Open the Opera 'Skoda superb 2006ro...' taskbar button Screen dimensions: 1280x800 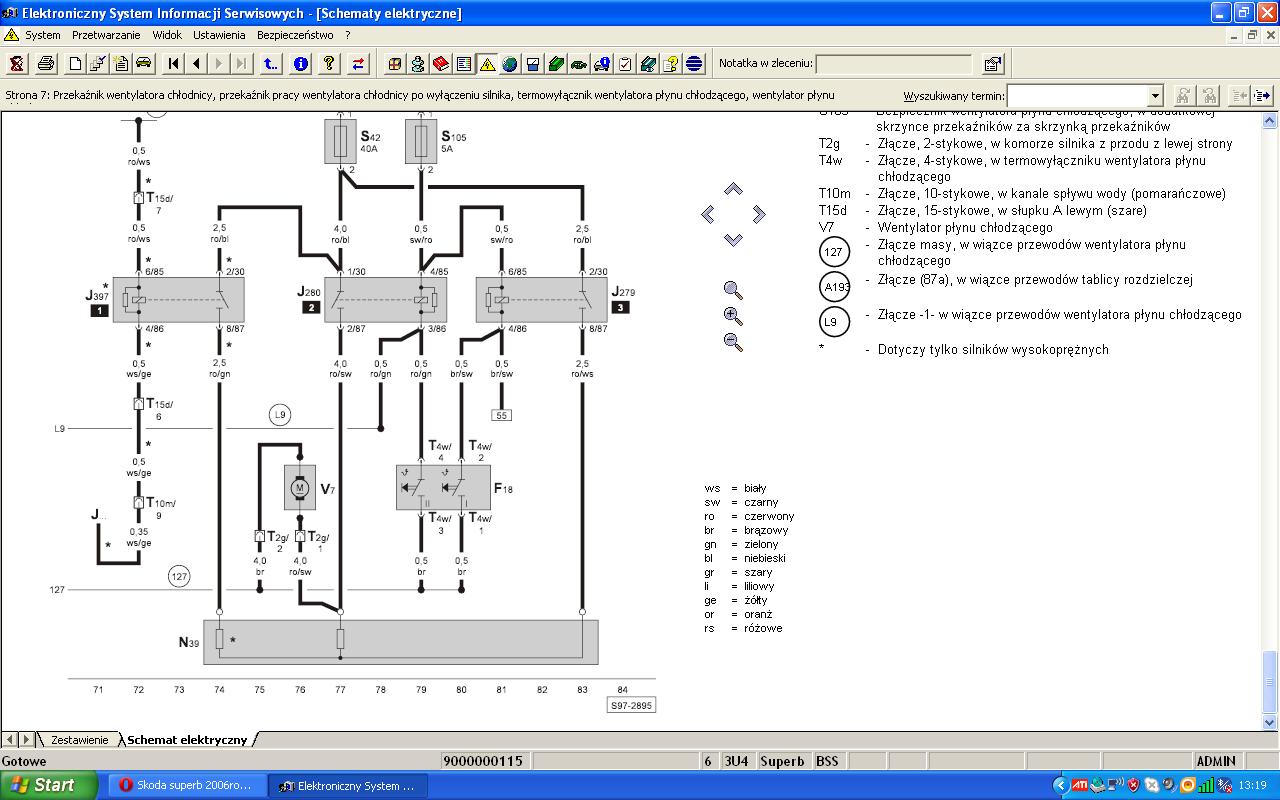click(x=186, y=786)
